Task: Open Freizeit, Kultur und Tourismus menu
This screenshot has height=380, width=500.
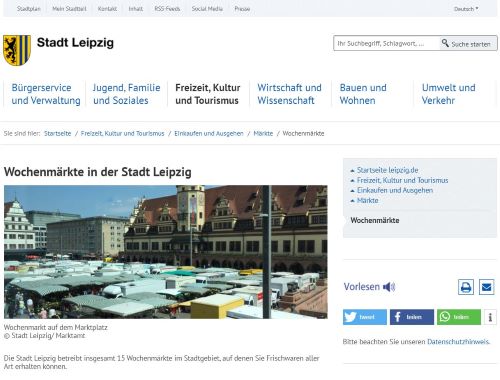Action: (208, 94)
